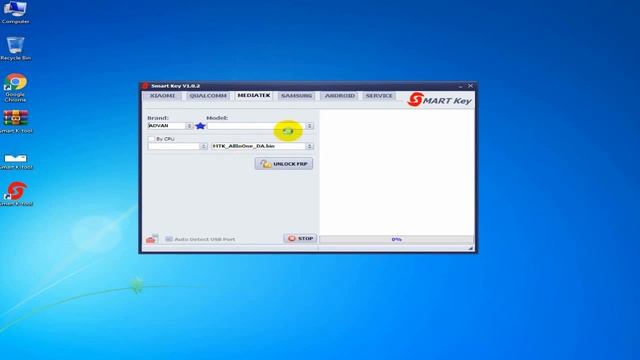Click inside the white log output area
Screen dimensions: 640x360
(397, 172)
